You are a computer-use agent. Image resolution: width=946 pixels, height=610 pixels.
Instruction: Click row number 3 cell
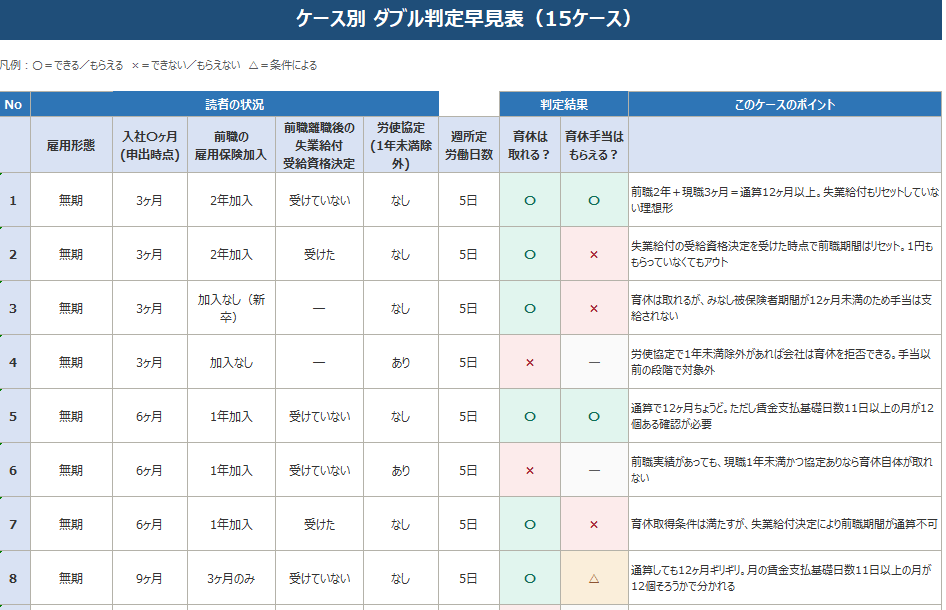point(13,308)
